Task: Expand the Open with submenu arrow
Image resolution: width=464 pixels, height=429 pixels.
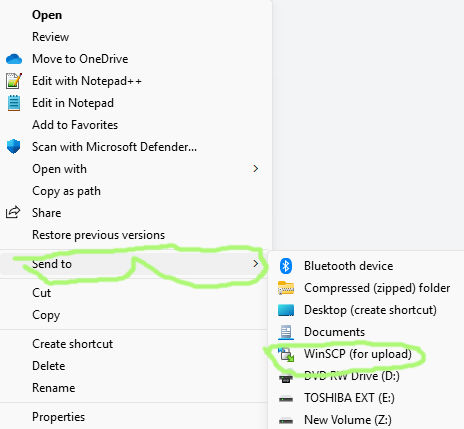Action: point(256,169)
